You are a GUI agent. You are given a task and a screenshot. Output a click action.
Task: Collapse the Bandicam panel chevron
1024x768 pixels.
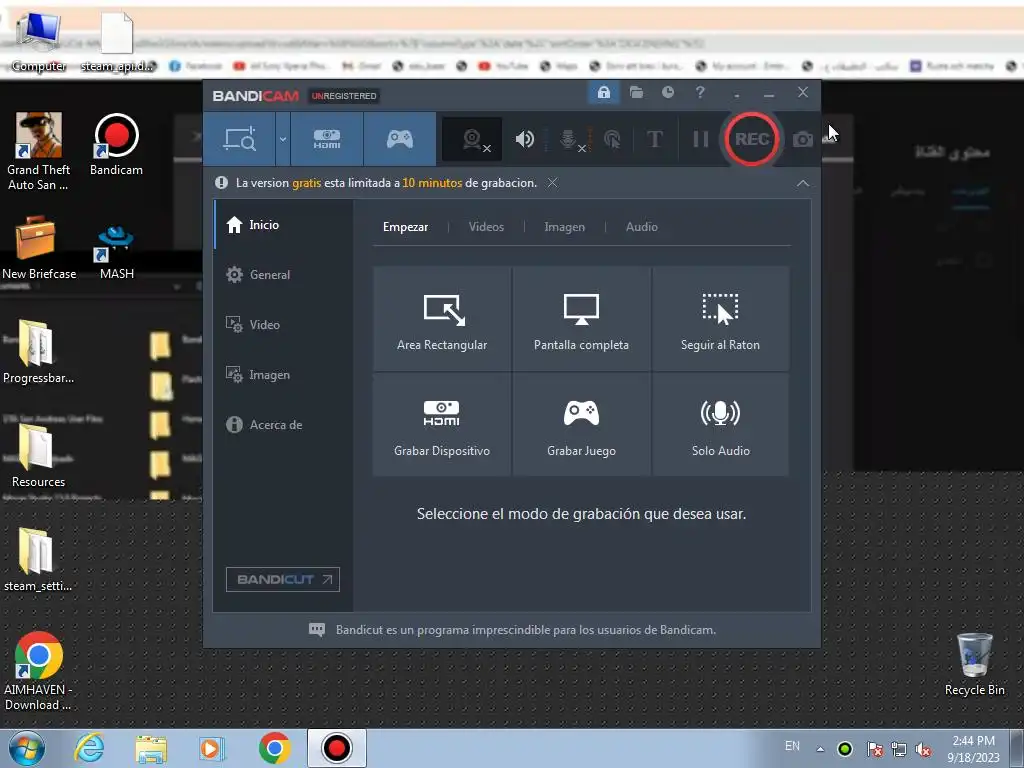coord(803,184)
